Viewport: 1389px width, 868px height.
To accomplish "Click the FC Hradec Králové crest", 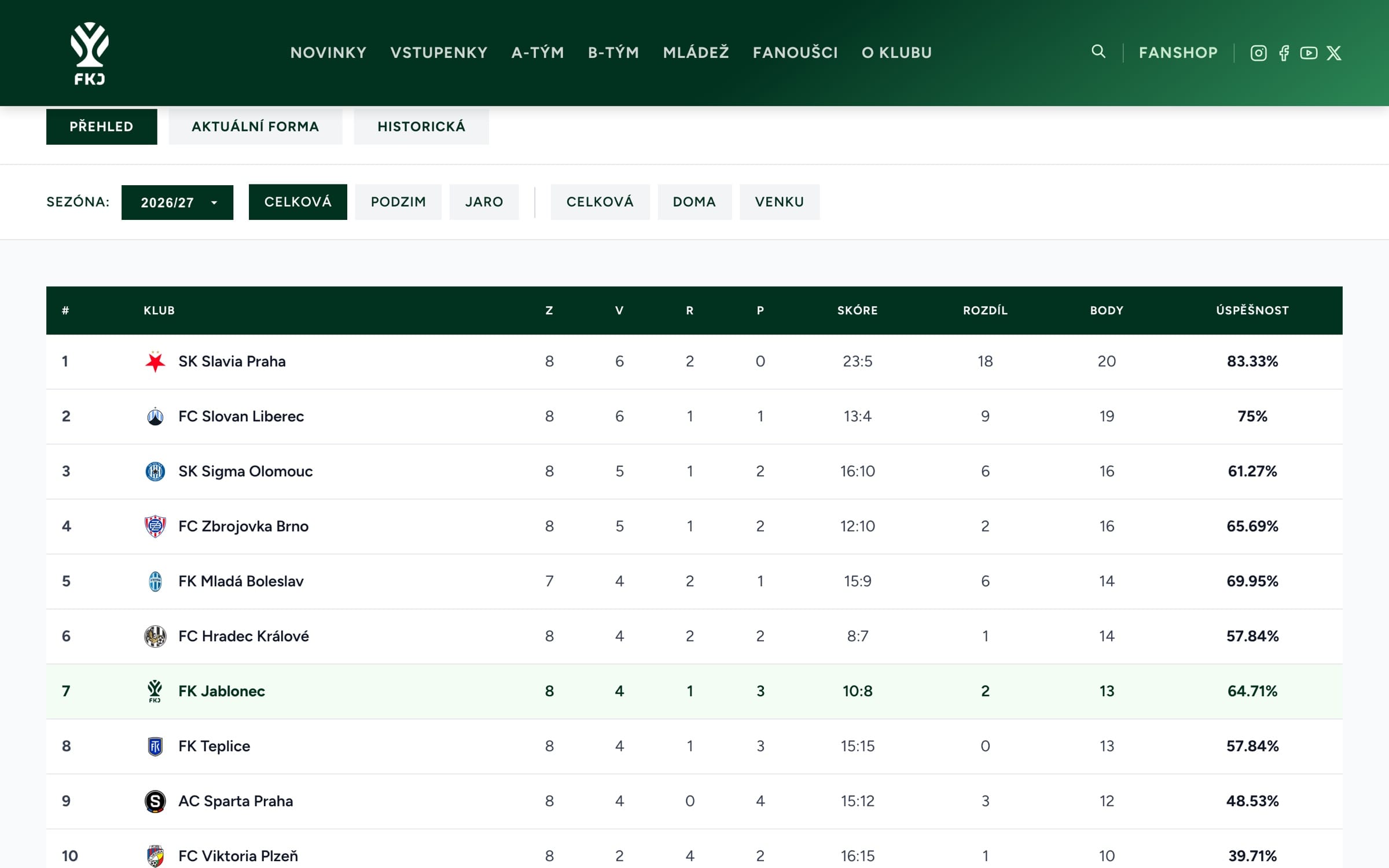I will point(155,636).
